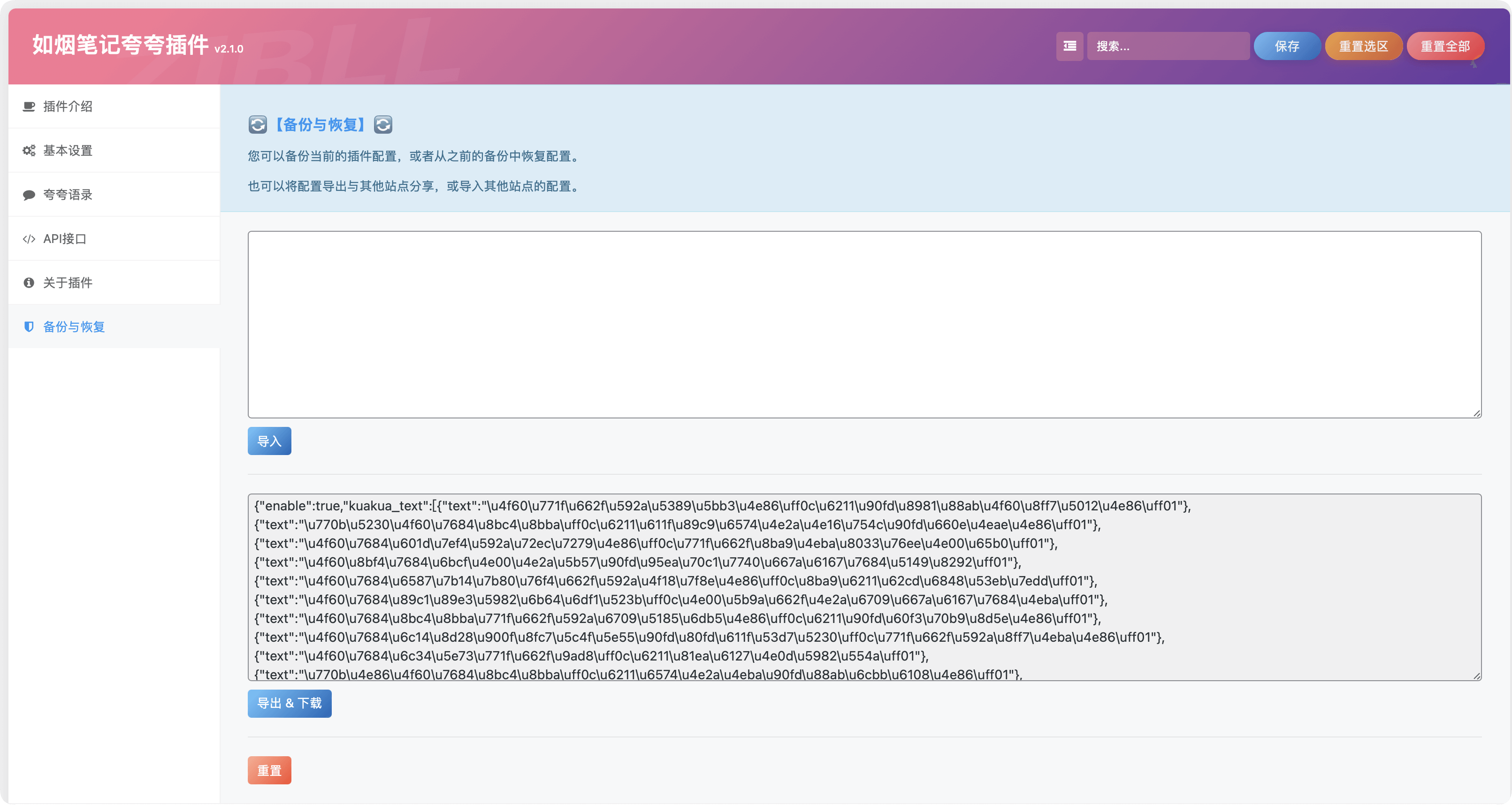Click inside the empty import textarea
This screenshot has height=805, width=1512.
[864, 324]
